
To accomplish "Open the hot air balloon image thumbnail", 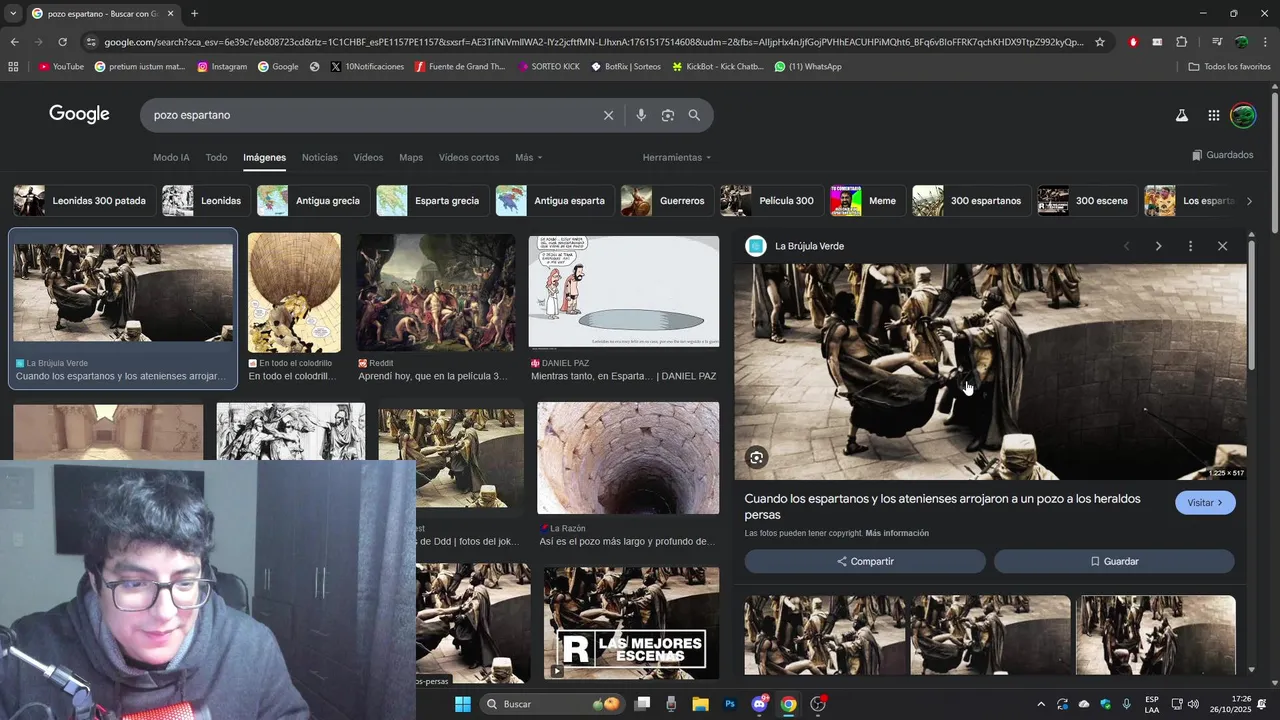I will pyautogui.click(x=294, y=293).
